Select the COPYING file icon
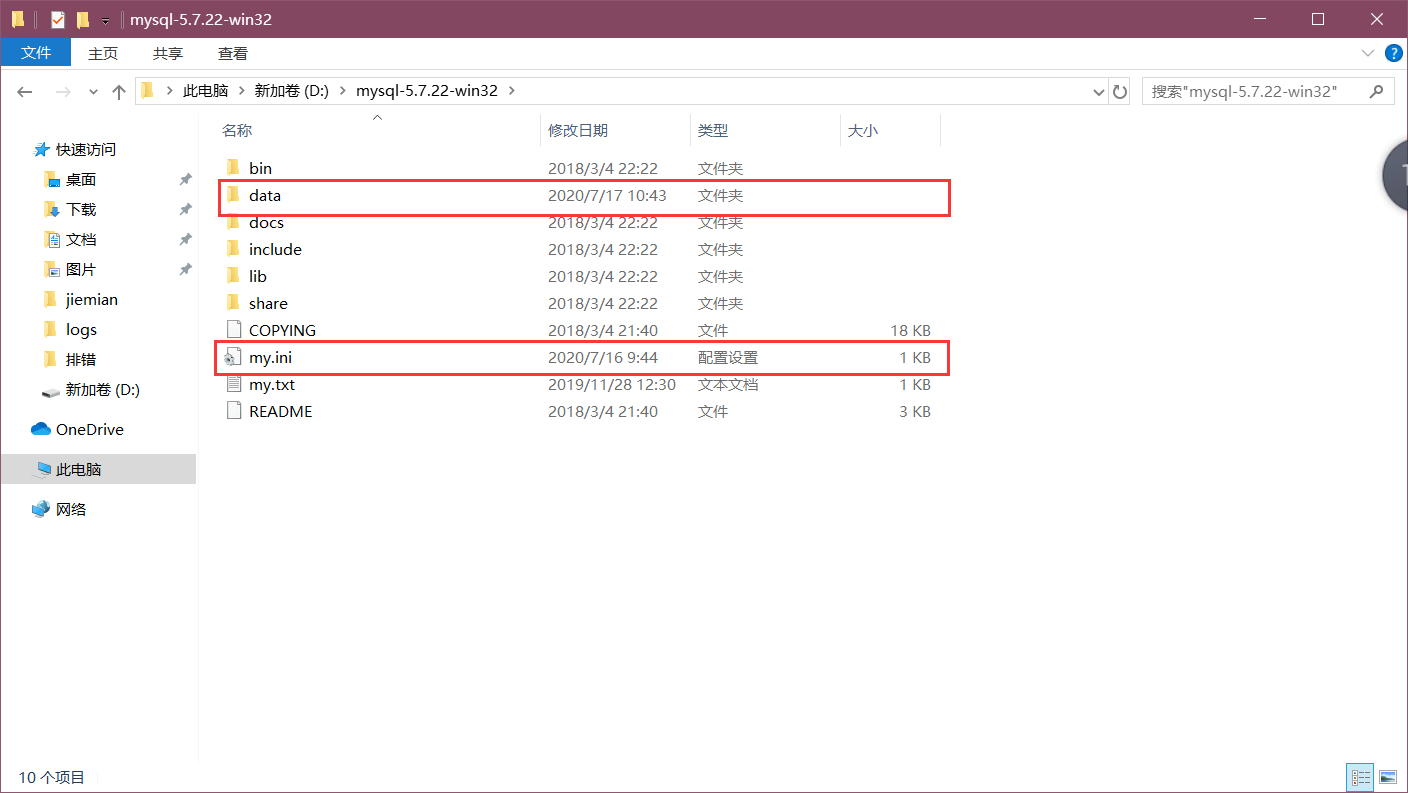Viewport: 1408px width, 793px height. (233, 330)
